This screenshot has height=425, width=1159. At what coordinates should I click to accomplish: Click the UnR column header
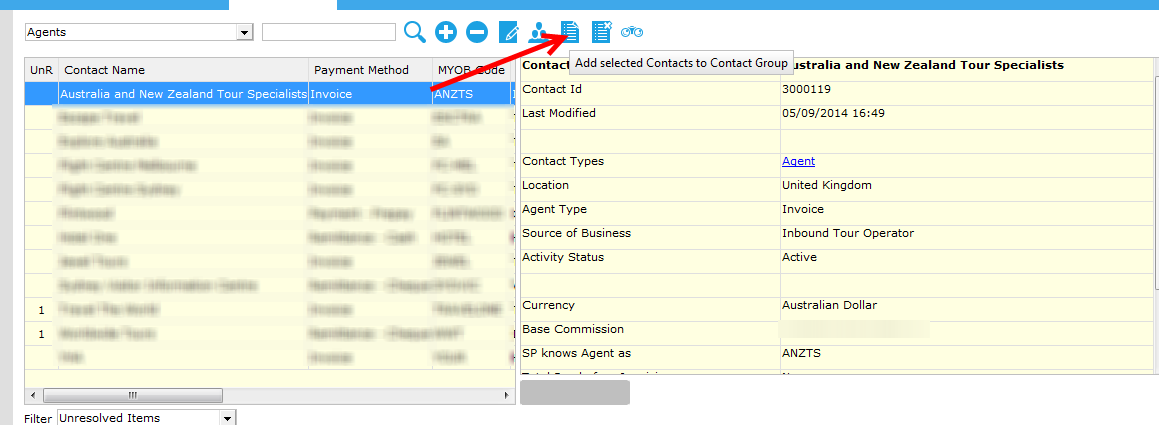pos(41,70)
